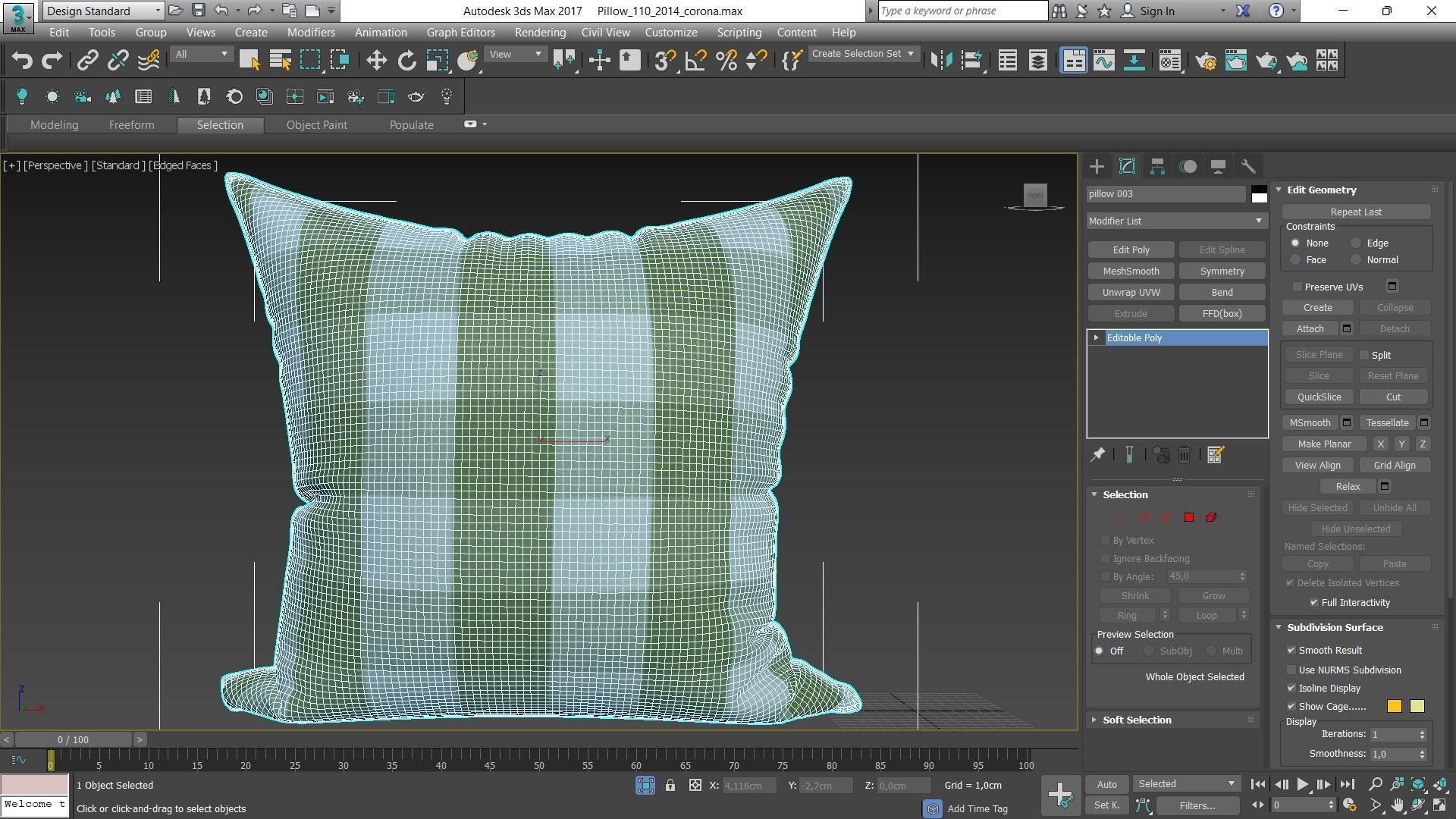The height and width of the screenshot is (819, 1456).
Task: Uncheck Smooth Result
Action: (1291, 650)
